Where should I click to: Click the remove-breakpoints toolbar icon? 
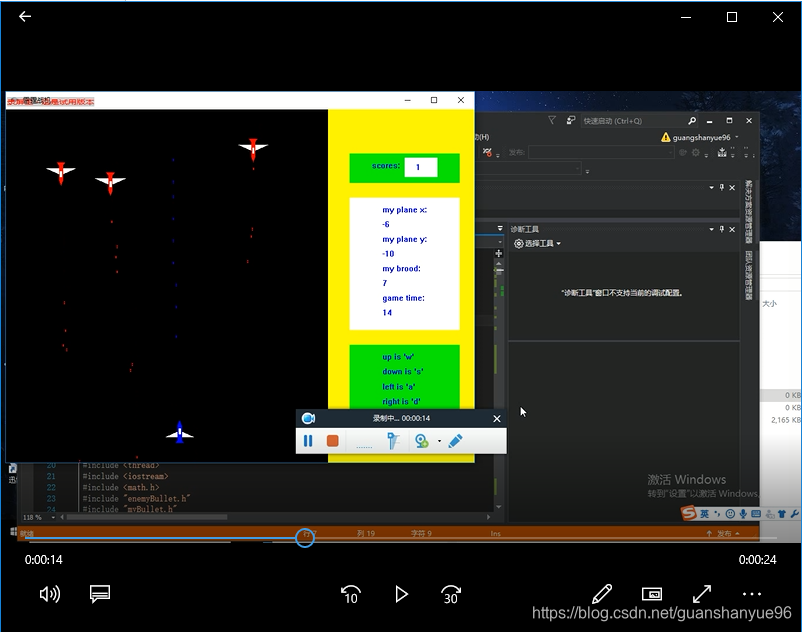487,152
